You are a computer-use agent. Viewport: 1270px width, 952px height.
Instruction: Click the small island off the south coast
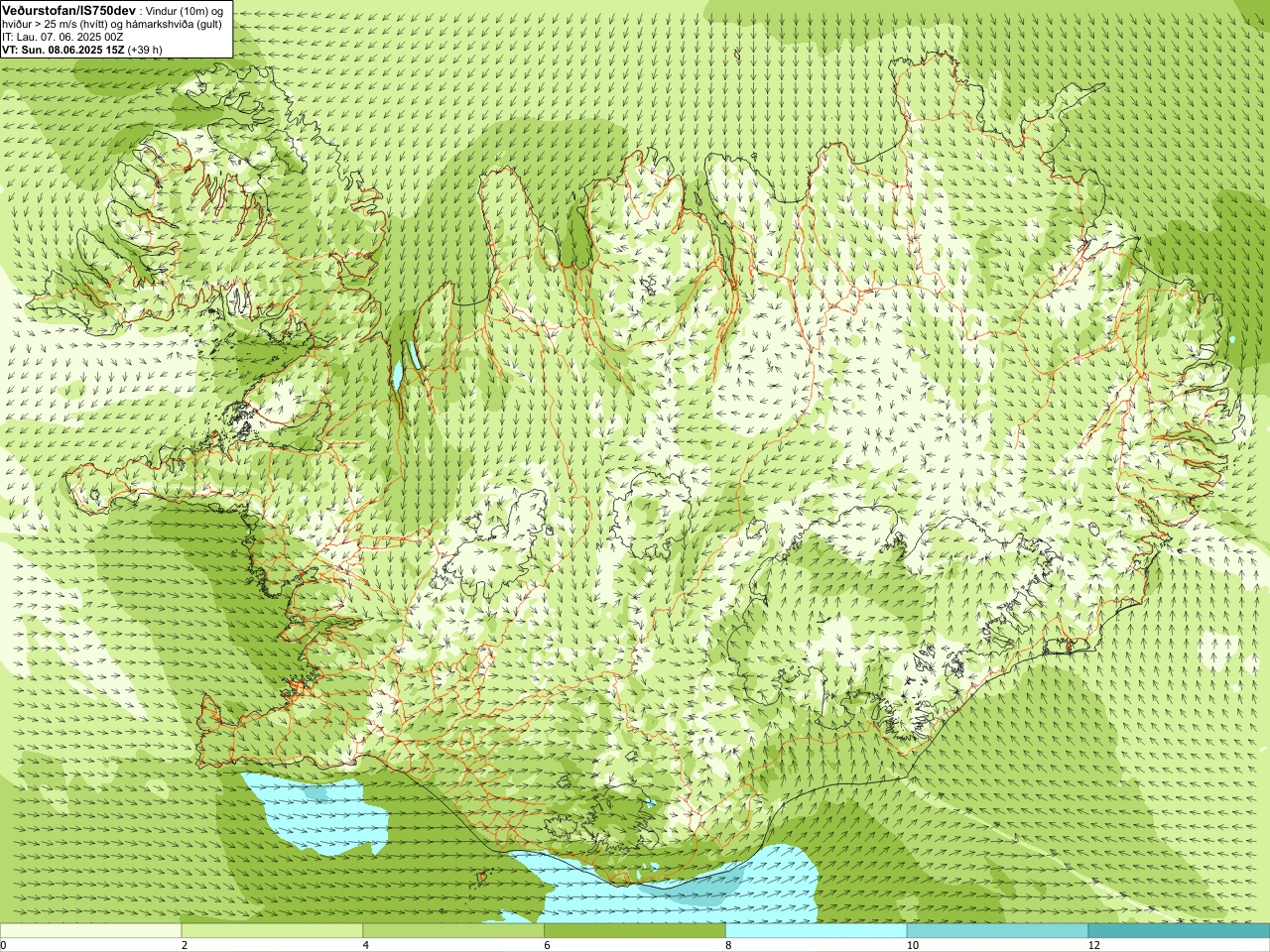click(x=484, y=877)
